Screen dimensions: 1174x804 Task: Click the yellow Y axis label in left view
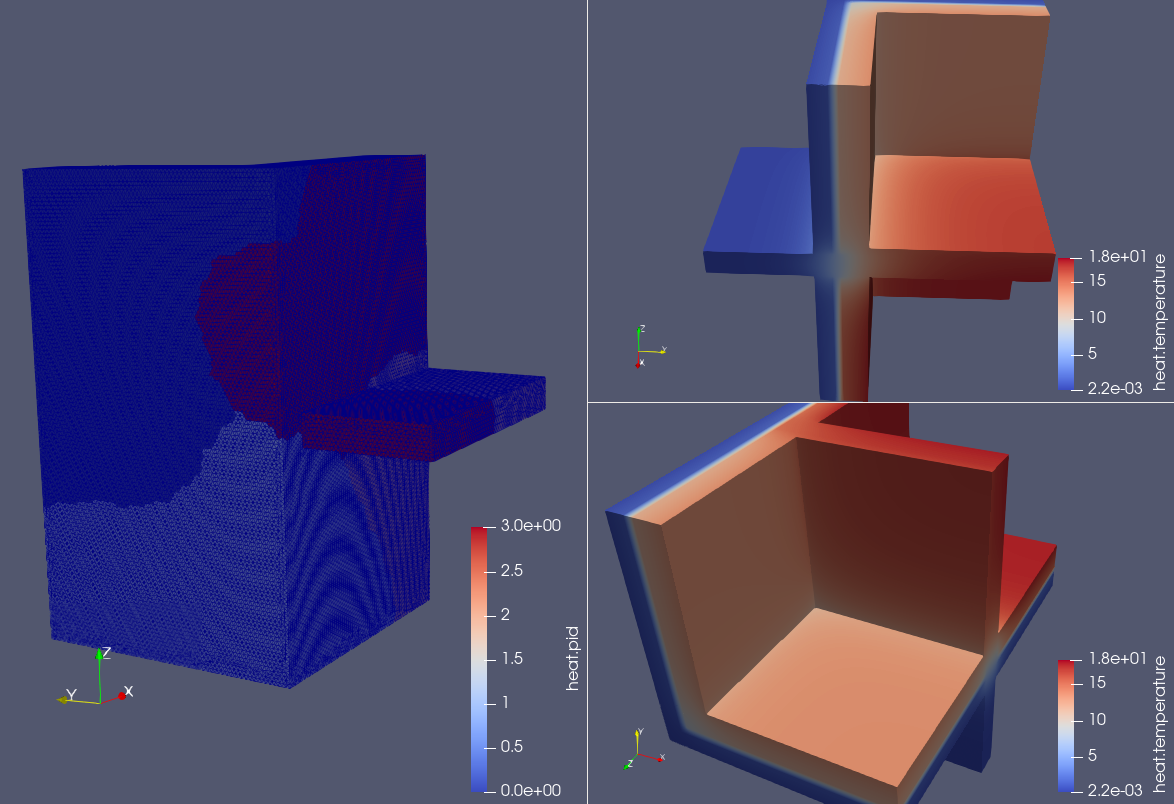[x=71, y=693]
